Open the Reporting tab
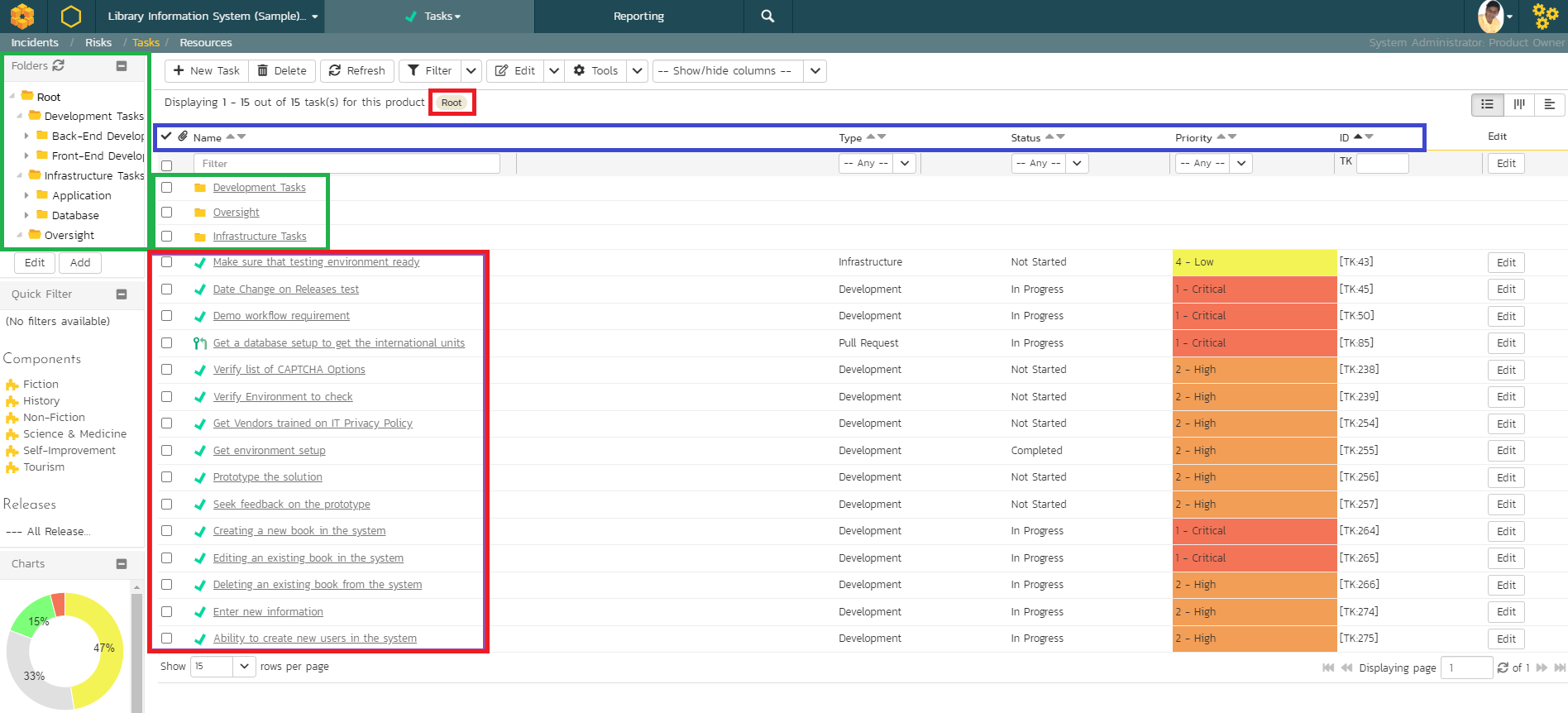This screenshot has width=1568, height=713. (638, 16)
